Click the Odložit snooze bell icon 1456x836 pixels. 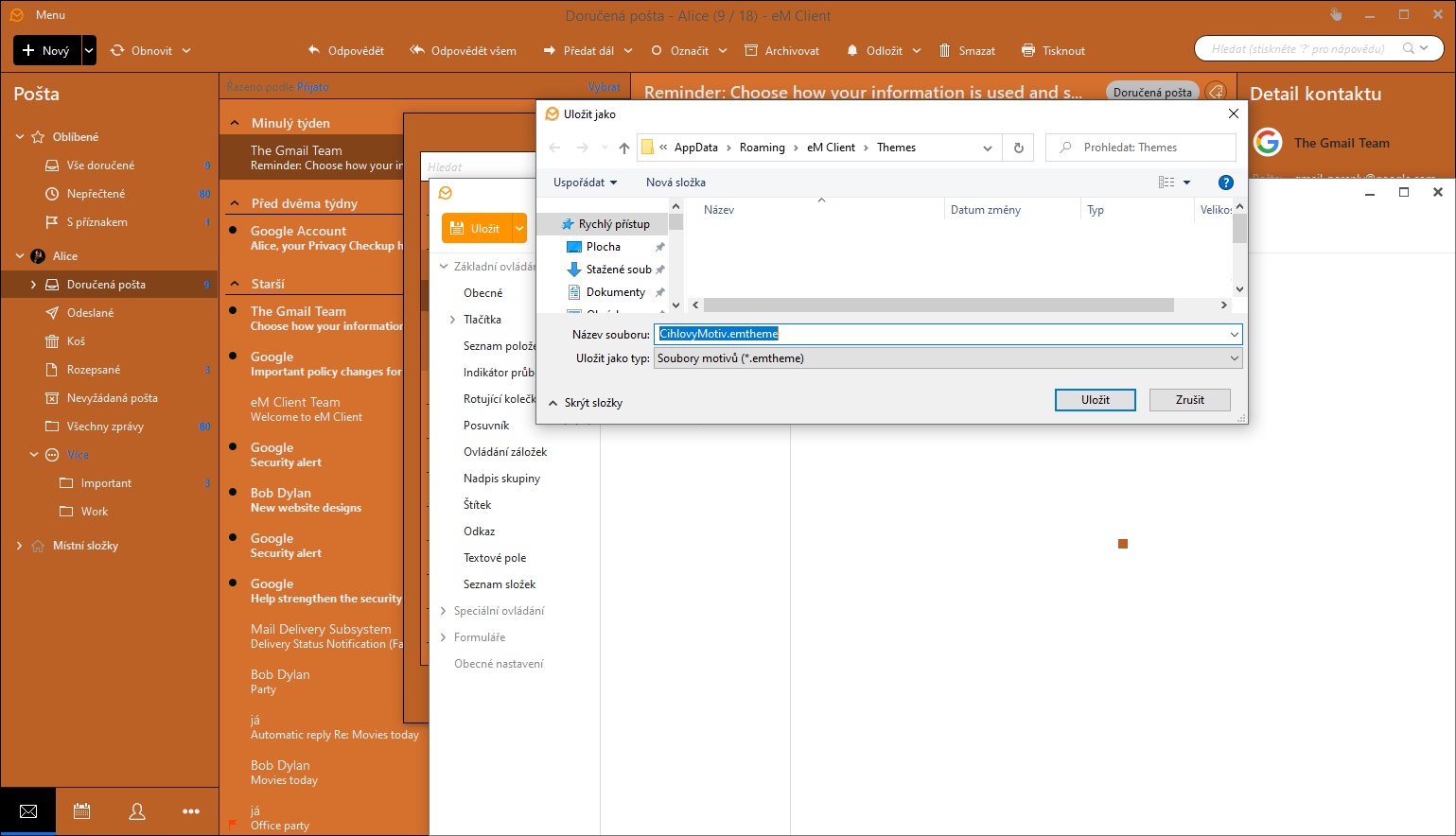852,50
